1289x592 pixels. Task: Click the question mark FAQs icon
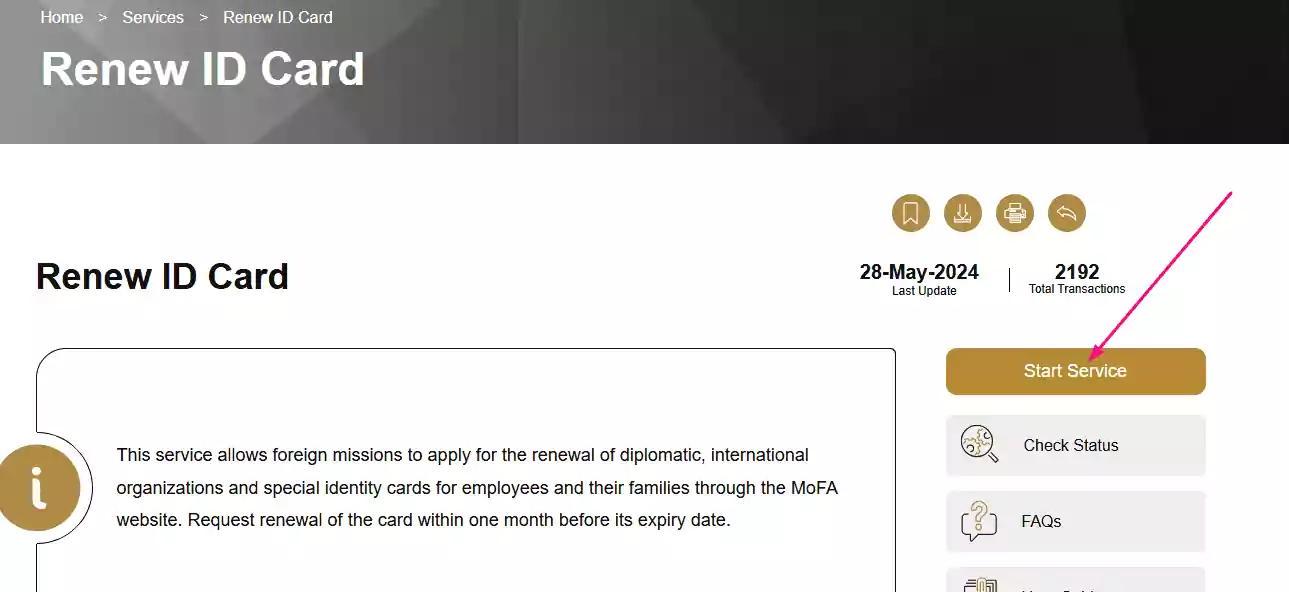click(x=979, y=521)
